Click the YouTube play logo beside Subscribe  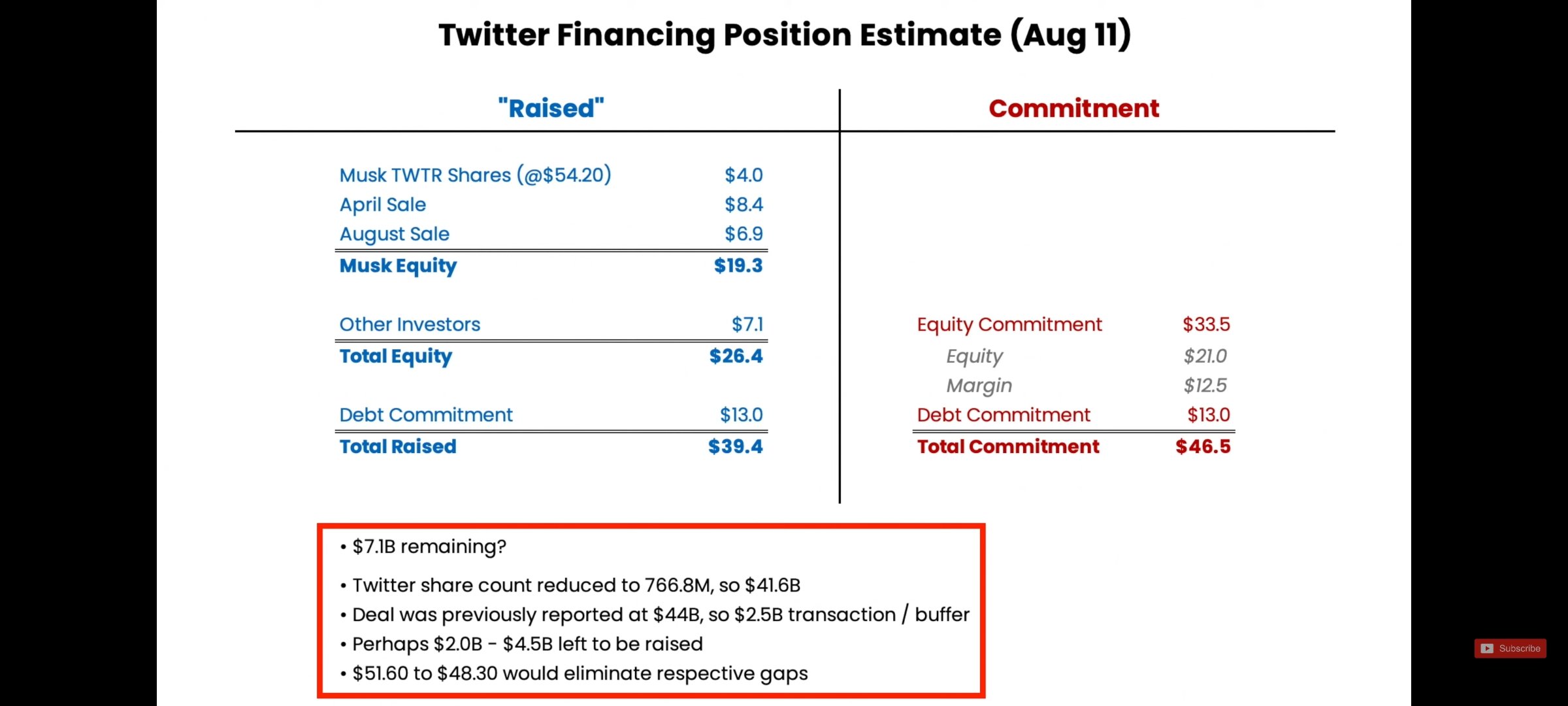coord(1487,648)
